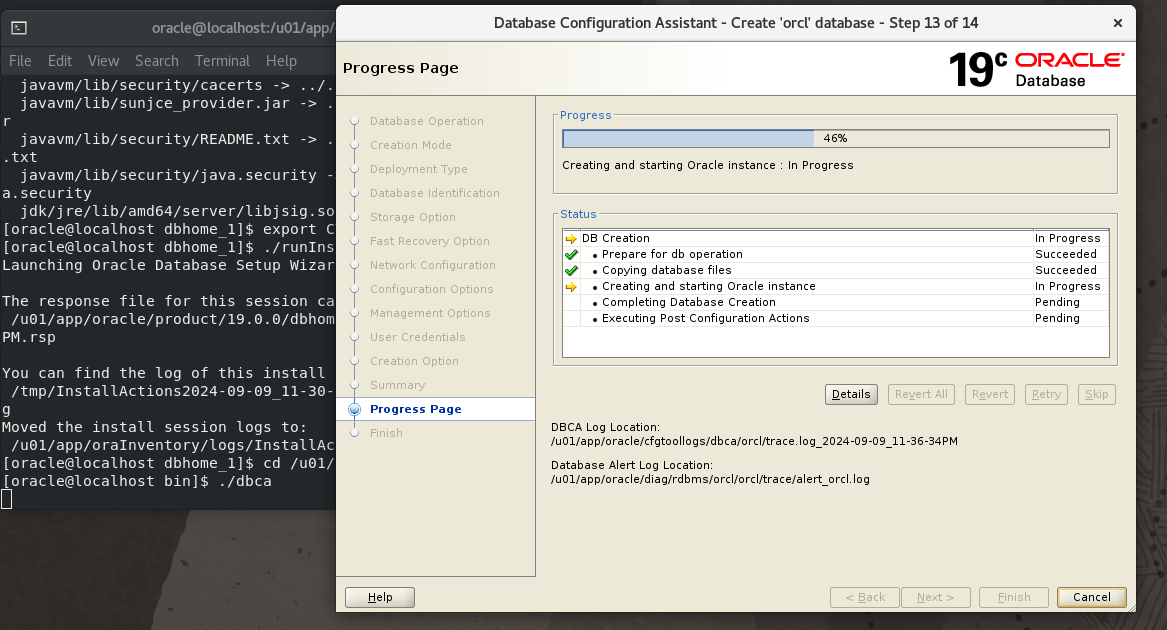Click the green check beside Prepare for db operation
Screen dimensions: 1167x630
click(x=571, y=255)
